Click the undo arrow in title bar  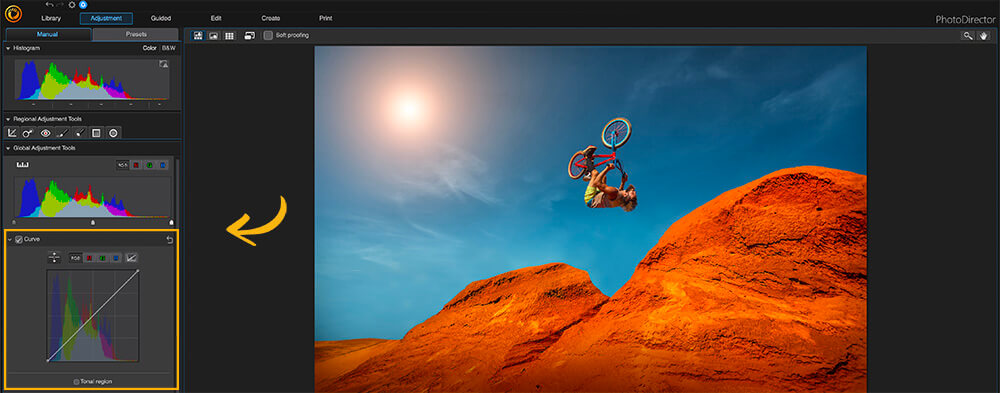pyautogui.click(x=49, y=4)
